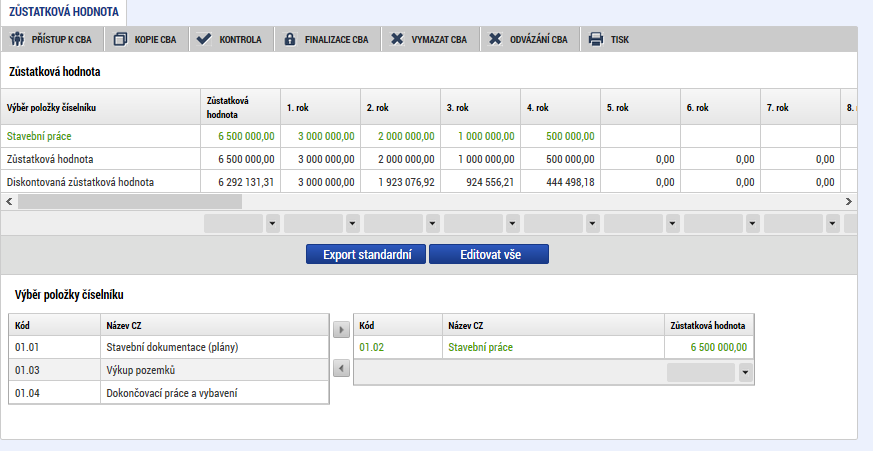The image size is (873, 451).
Task: Select Kopie CBA toolbar item
Action: 146,39
